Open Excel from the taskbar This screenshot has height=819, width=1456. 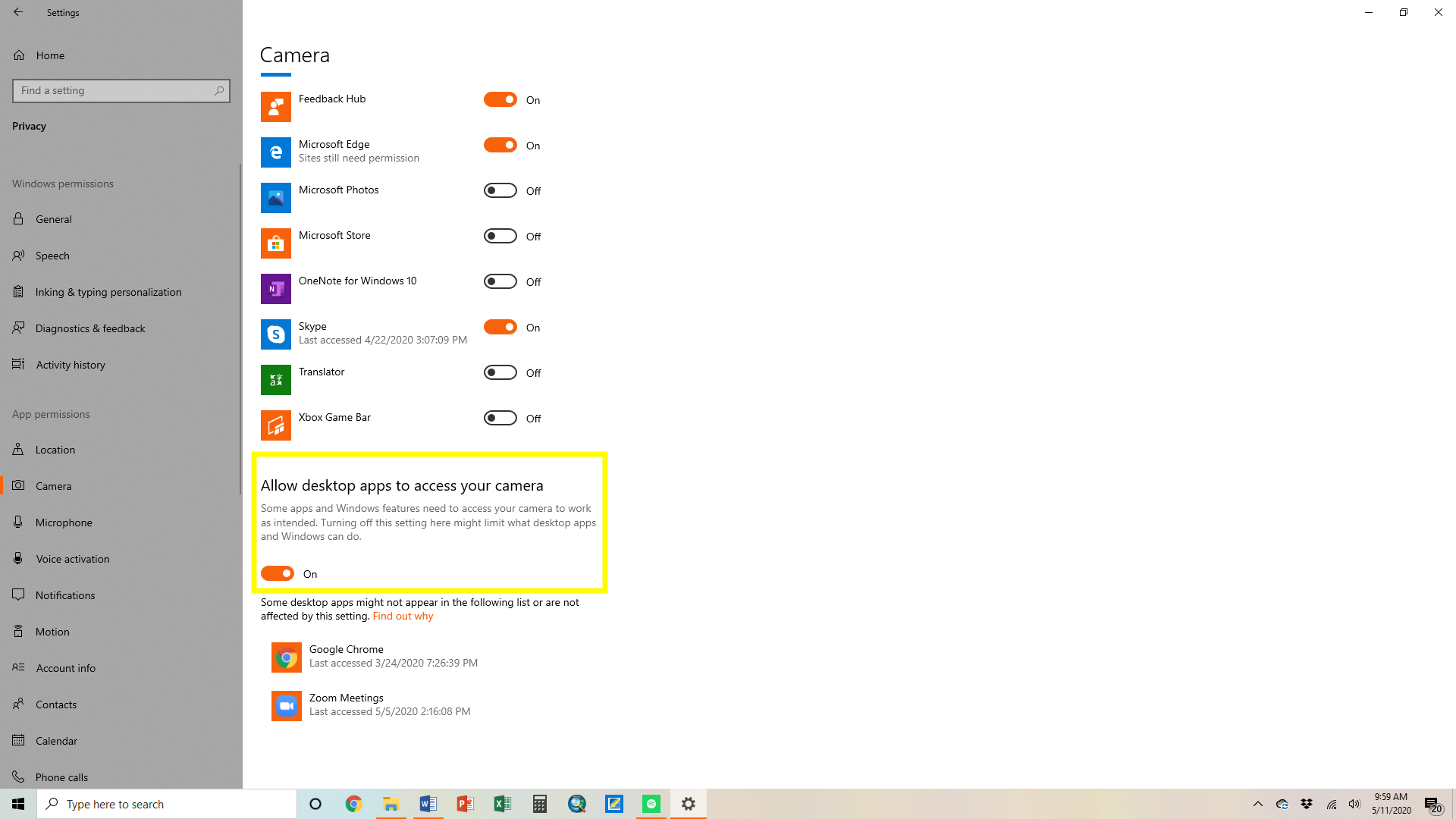pyautogui.click(x=502, y=804)
